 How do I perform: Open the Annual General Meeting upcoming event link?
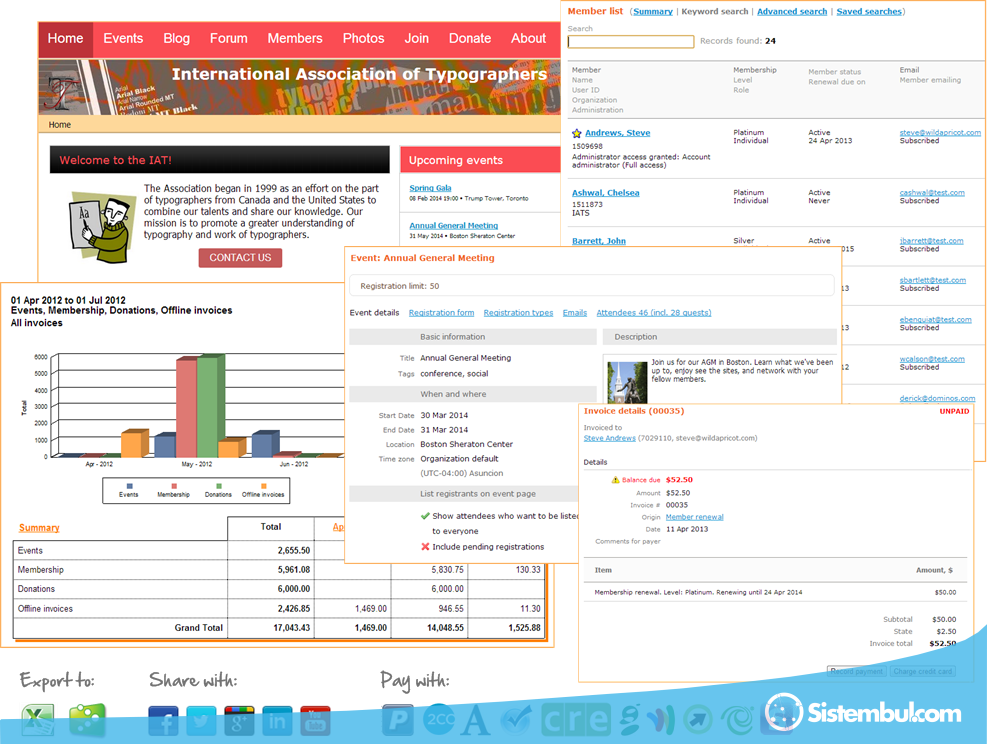click(x=454, y=226)
